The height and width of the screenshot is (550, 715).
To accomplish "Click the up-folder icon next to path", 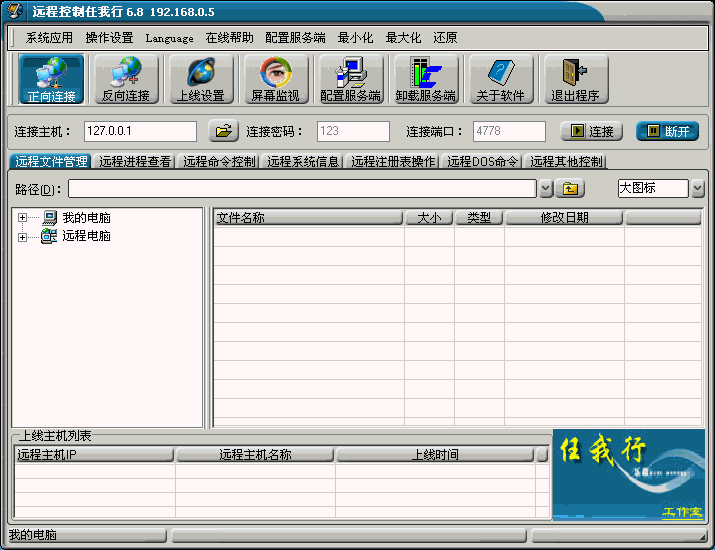I will (570, 188).
